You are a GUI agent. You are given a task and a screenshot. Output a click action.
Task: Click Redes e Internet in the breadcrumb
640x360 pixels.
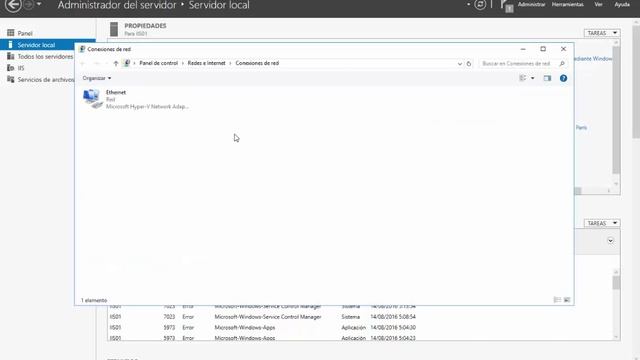[207, 63]
